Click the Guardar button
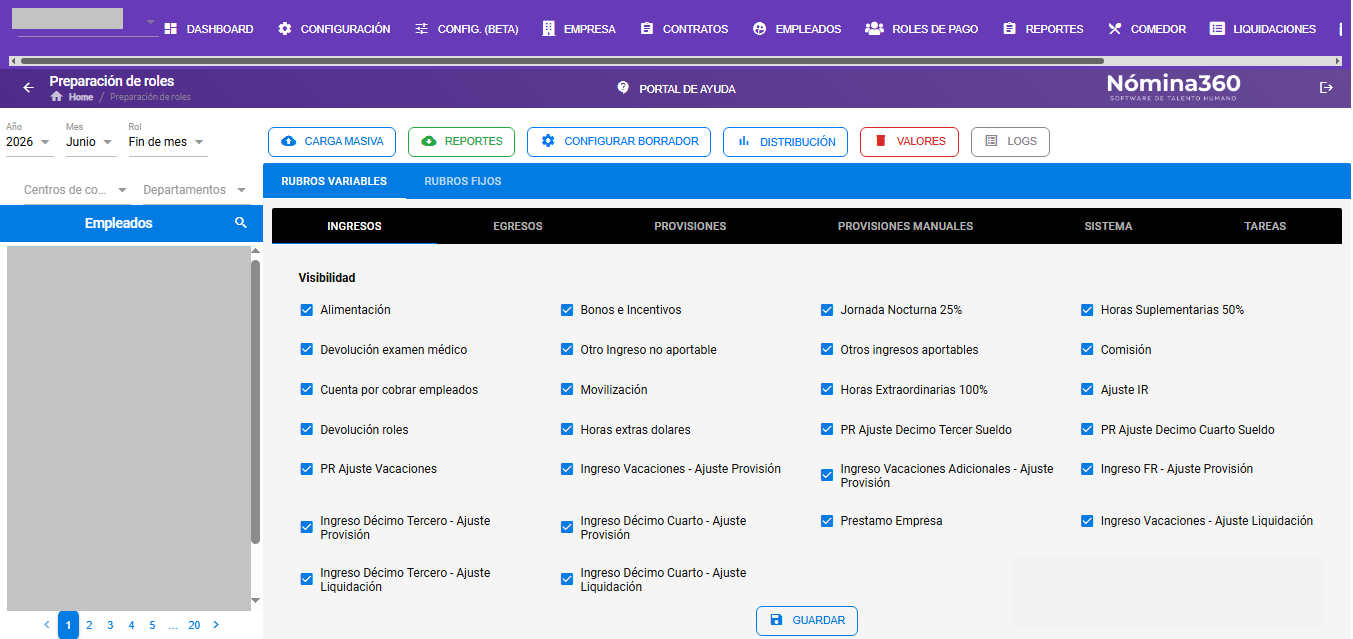Screen dimensions: 1353x639 pos(807,620)
